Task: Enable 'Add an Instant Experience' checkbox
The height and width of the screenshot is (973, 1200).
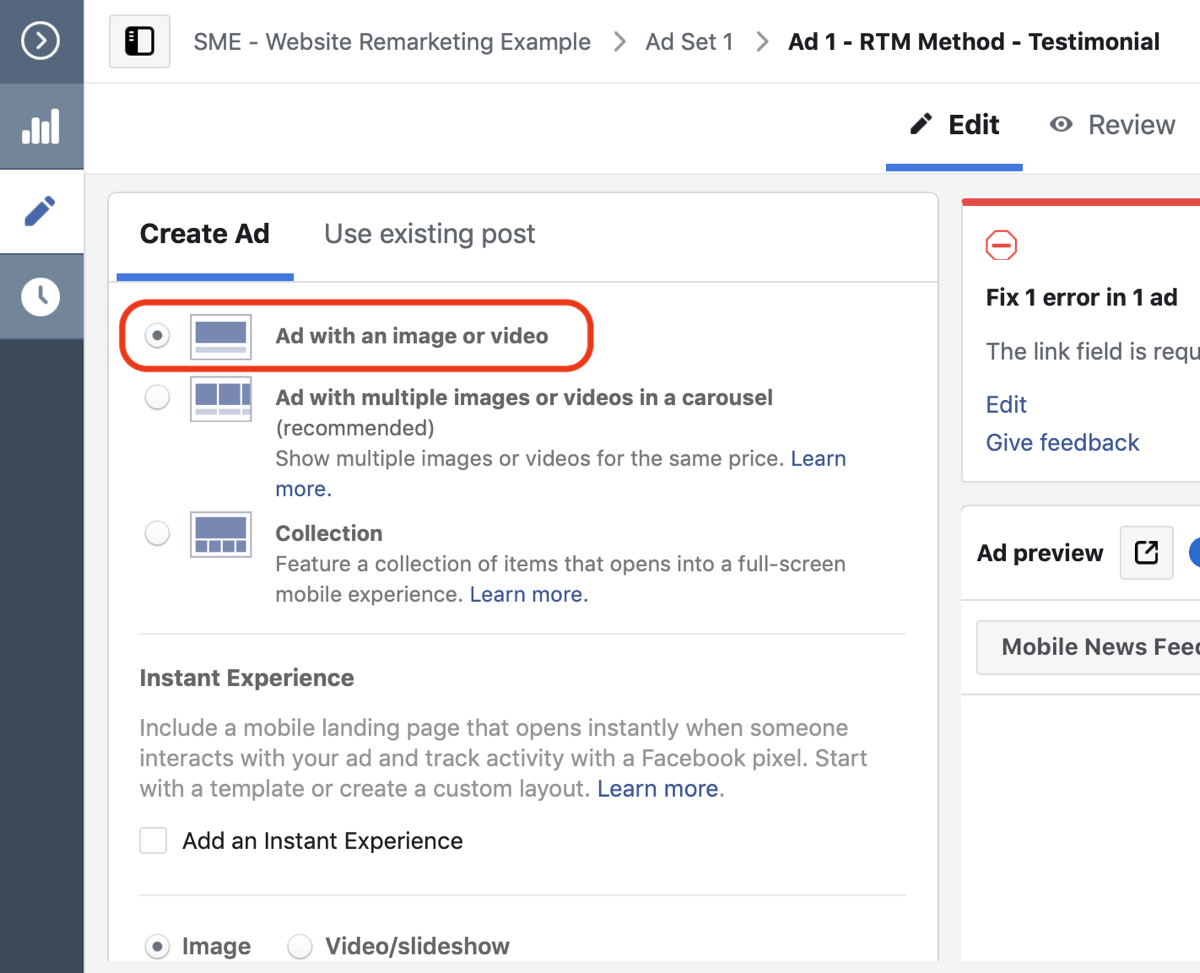Action: pos(153,841)
